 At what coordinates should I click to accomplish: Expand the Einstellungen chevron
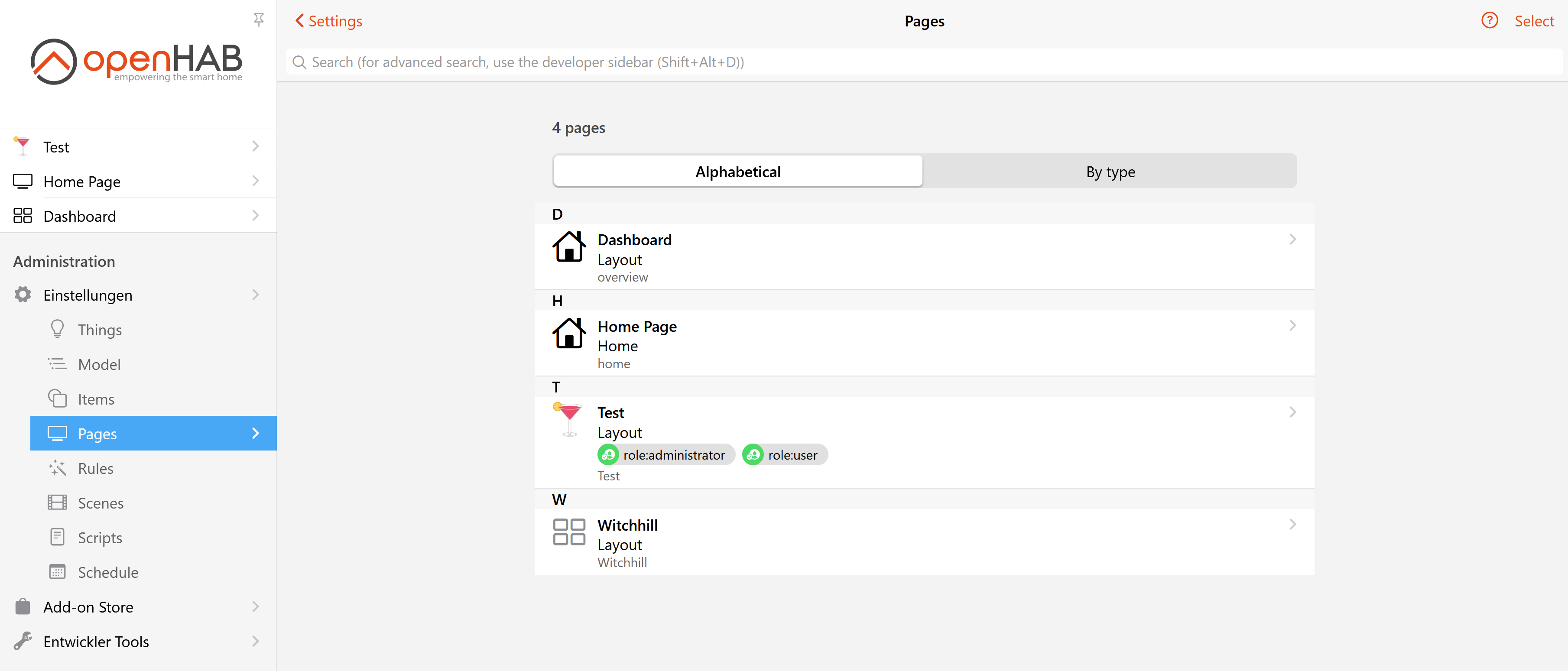pyautogui.click(x=255, y=295)
